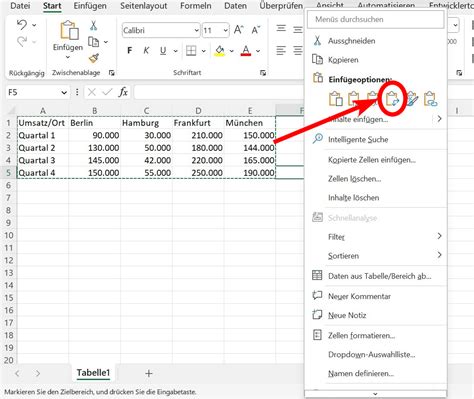Screen dimensions: 474x399
Task: Choose Neuer Kommentar menu entry
Action: pyautogui.click(x=359, y=296)
